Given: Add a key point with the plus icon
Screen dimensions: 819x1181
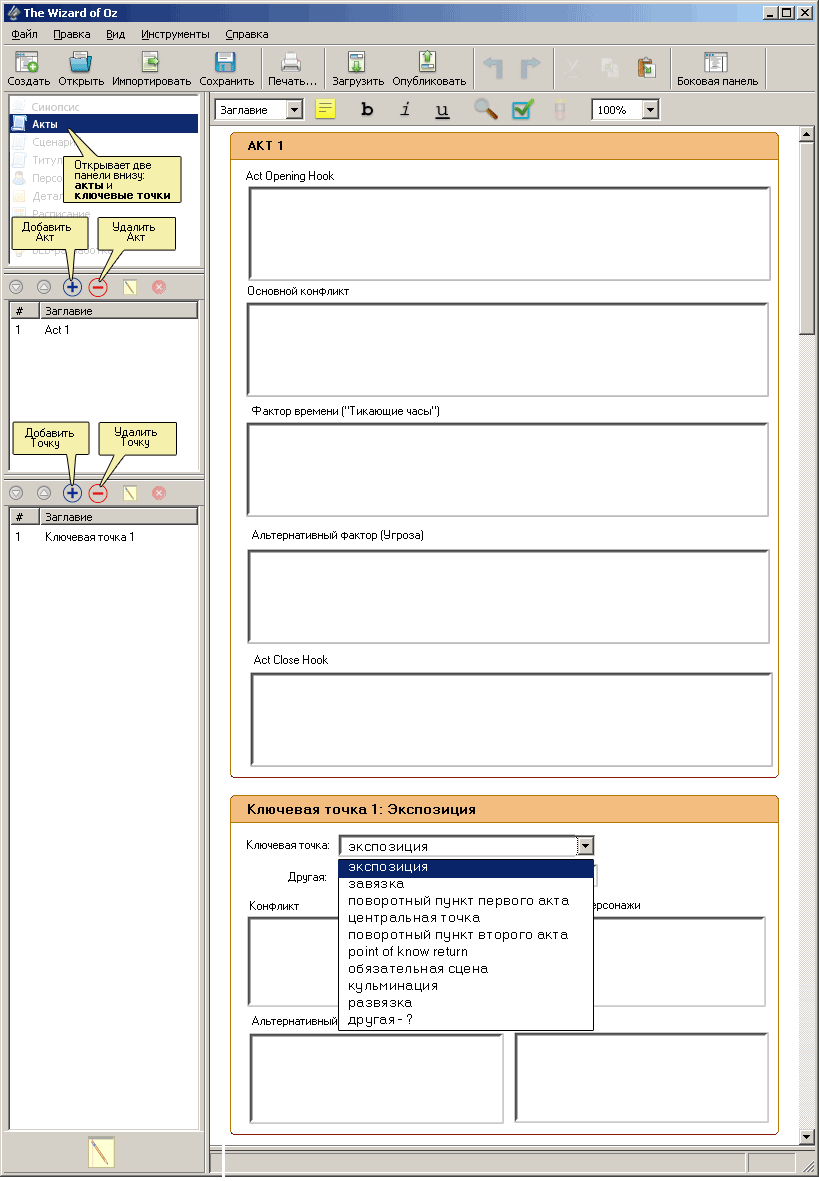Looking at the screenshot, I should click(x=72, y=493).
